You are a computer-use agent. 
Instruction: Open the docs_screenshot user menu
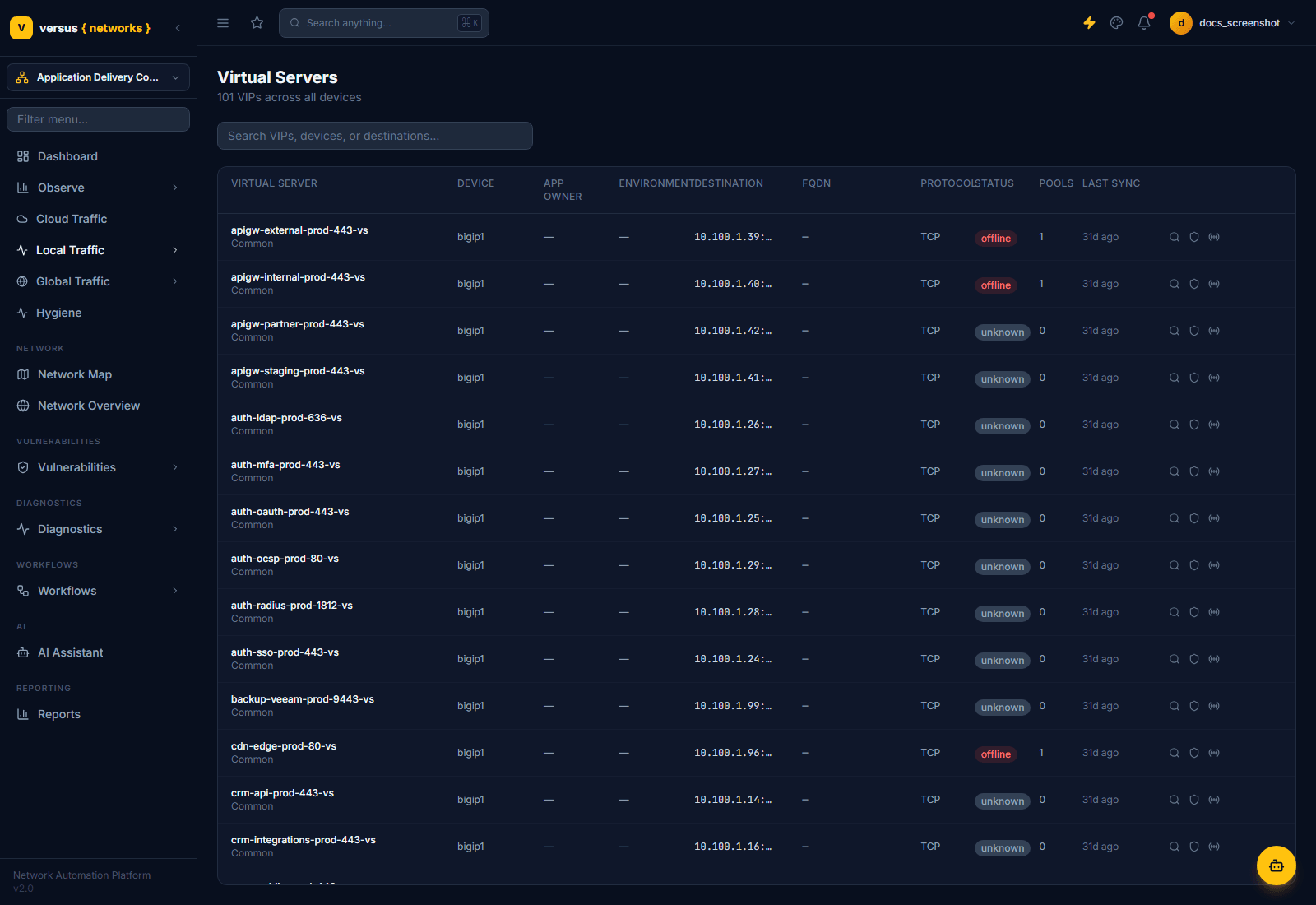(1233, 23)
